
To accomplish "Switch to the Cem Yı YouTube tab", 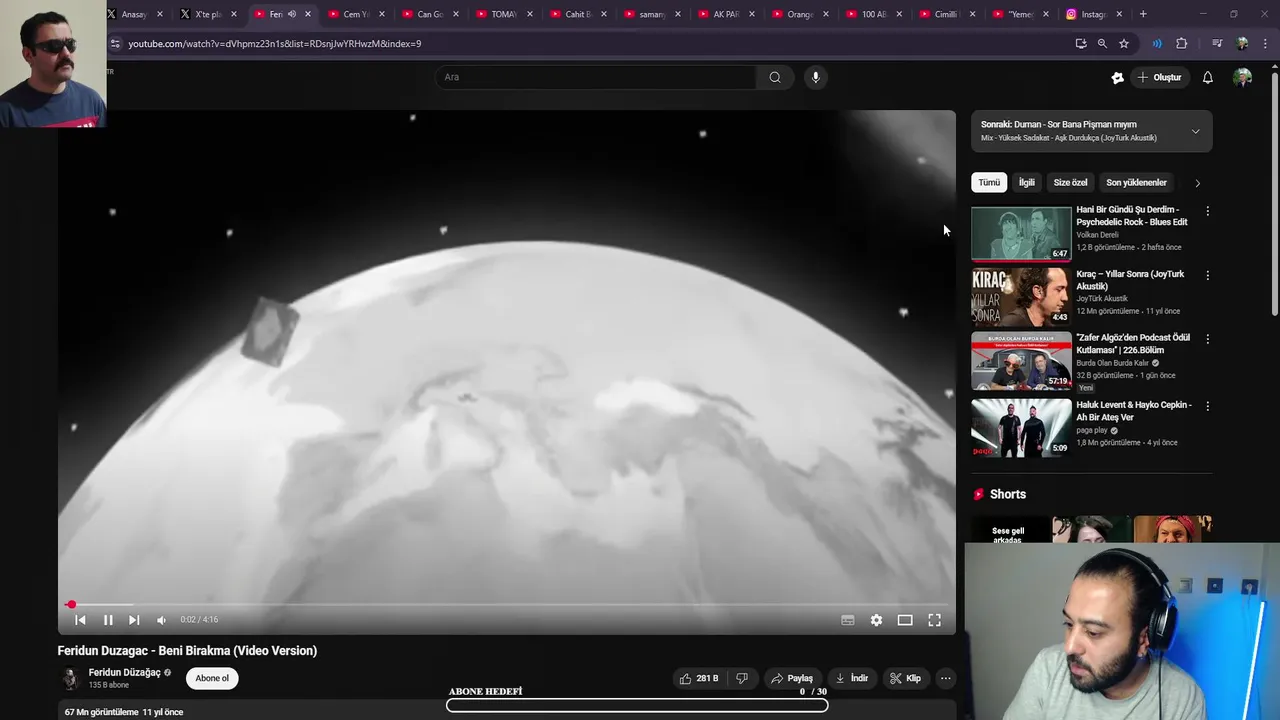I will point(355,14).
